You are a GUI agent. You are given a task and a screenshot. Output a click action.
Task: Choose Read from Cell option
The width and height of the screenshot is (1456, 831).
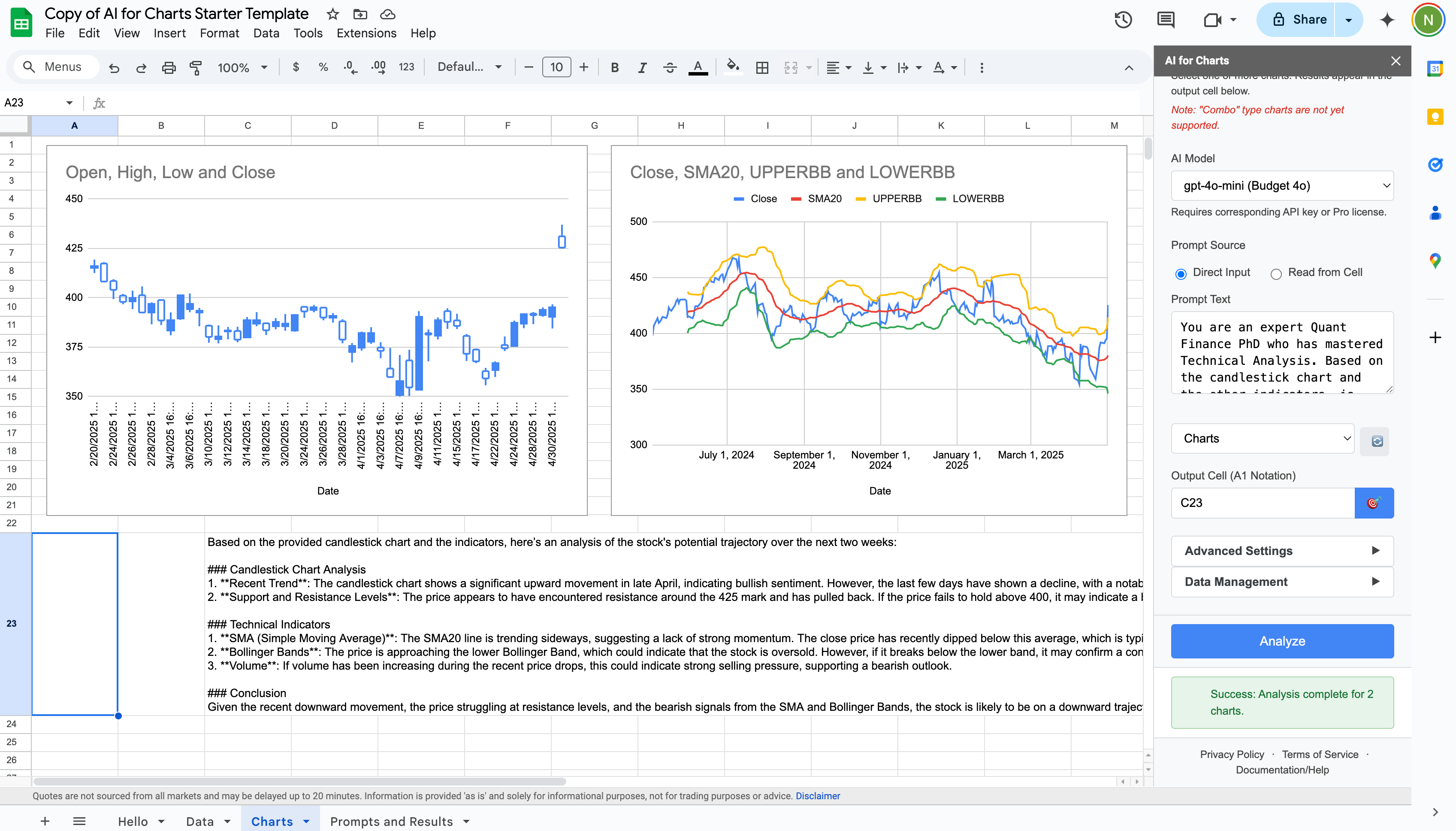coord(1275,274)
